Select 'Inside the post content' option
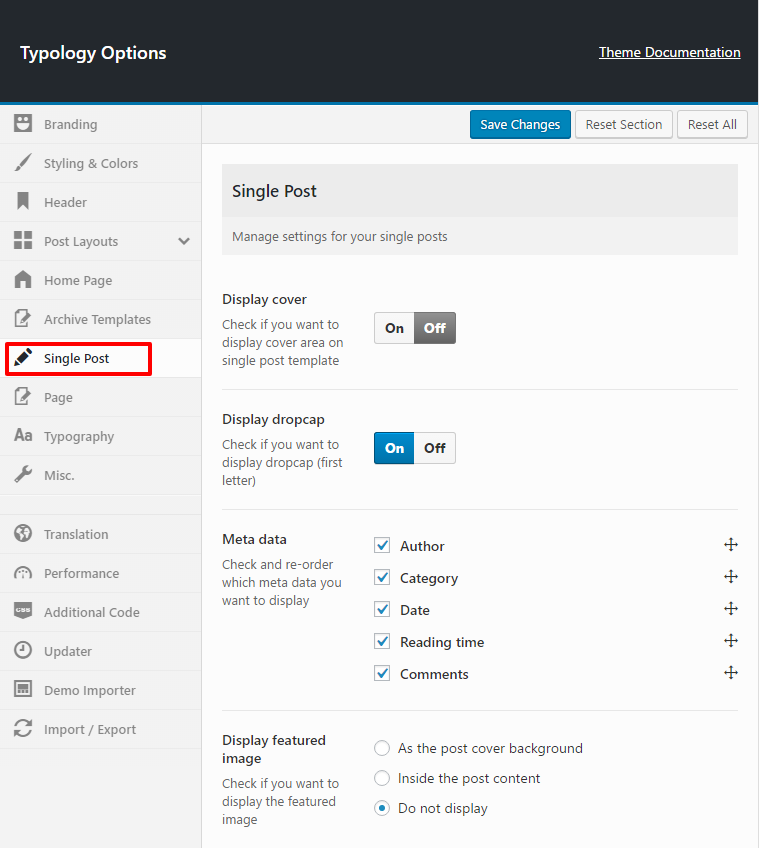759x848 pixels. pos(381,778)
